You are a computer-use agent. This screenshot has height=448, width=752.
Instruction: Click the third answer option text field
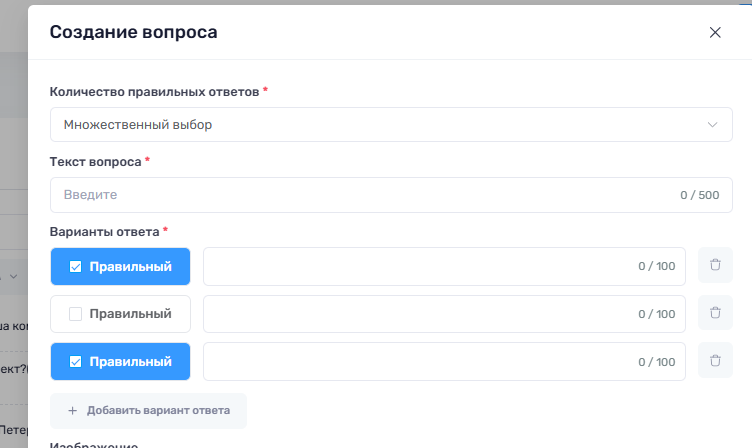coord(444,362)
